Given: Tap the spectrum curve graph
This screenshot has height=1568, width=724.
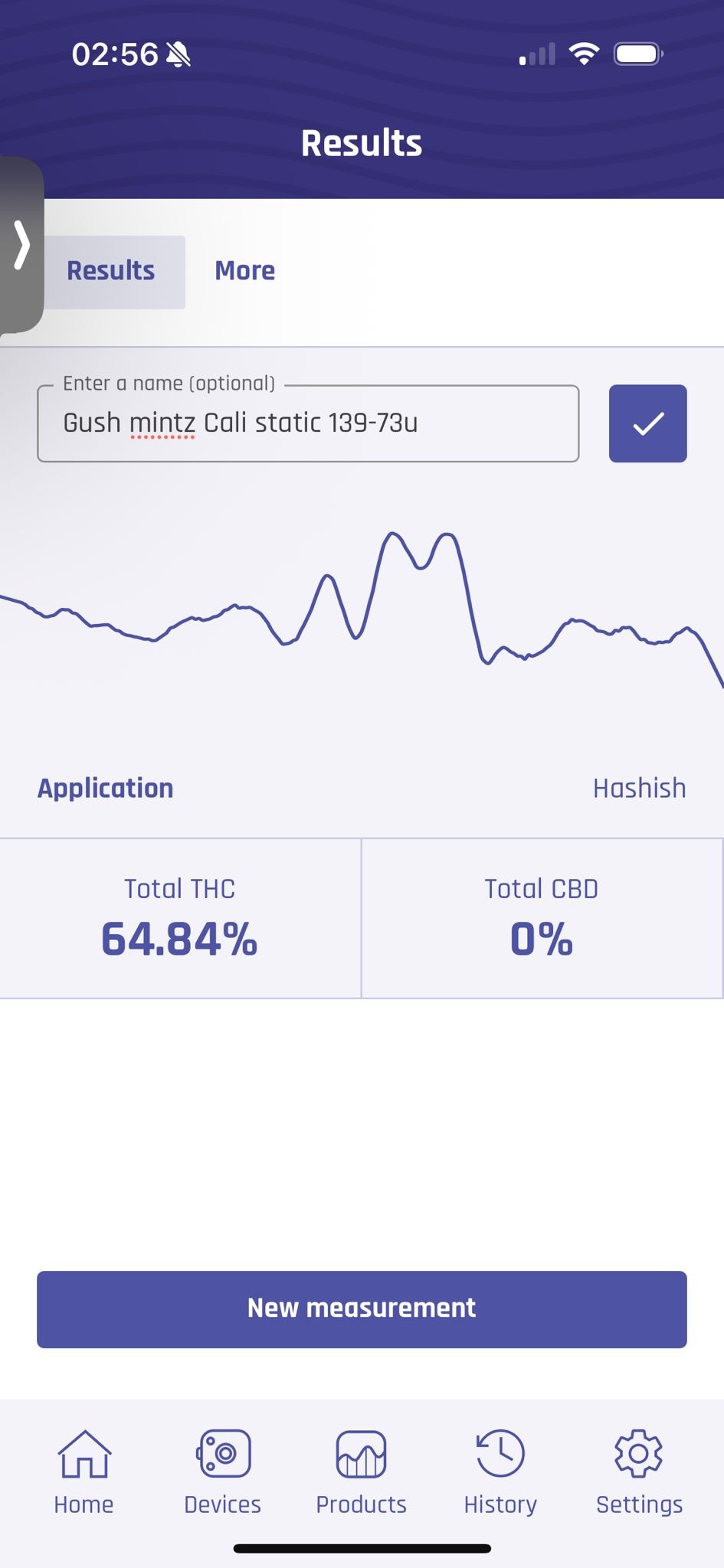Looking at the screenshot, I should click(362, 605).
